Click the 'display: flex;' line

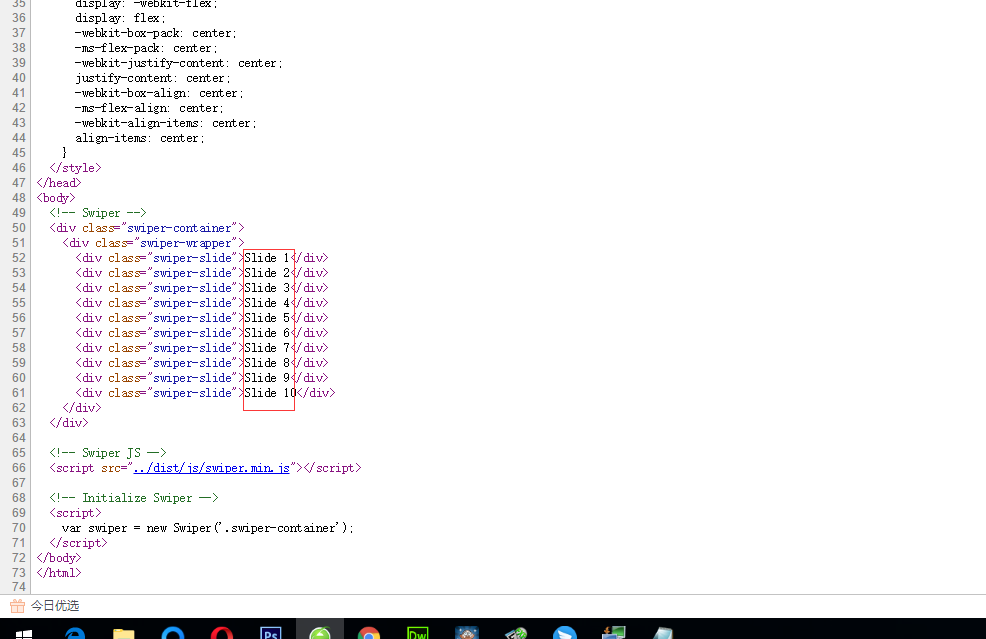[x=120, y=18]
